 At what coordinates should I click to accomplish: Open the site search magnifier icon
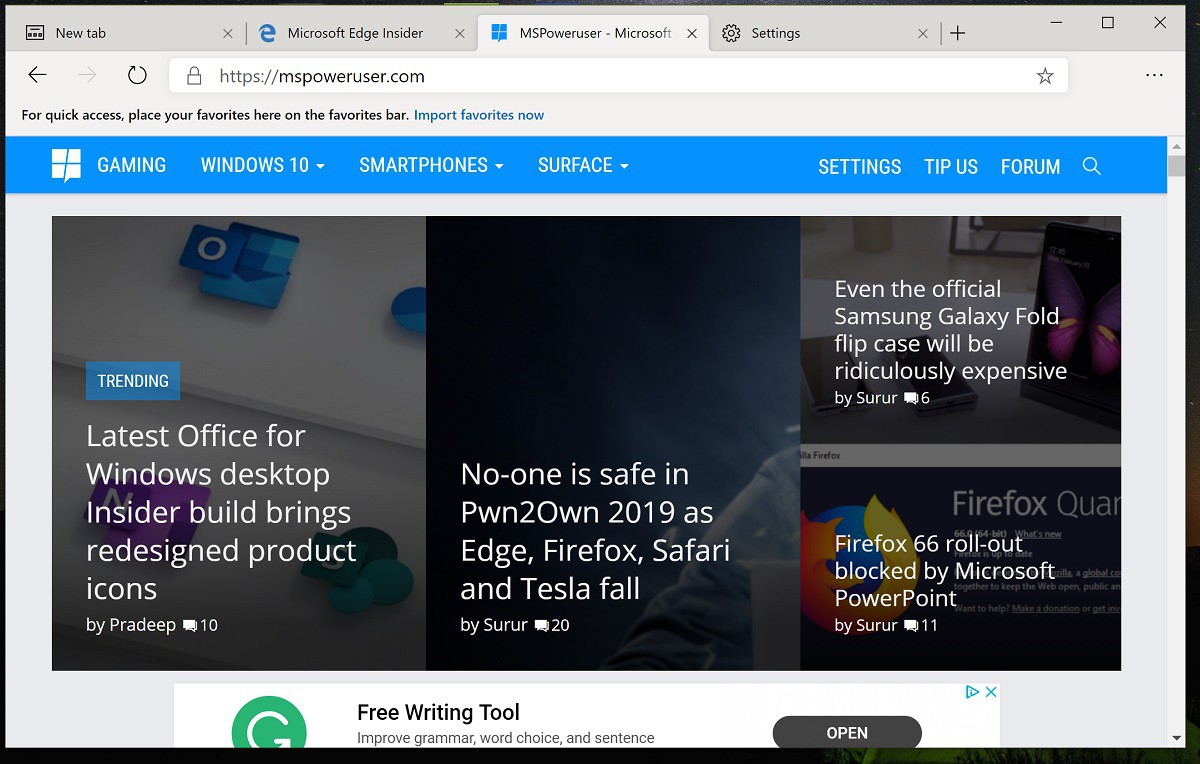click(x=1091, y=166)
